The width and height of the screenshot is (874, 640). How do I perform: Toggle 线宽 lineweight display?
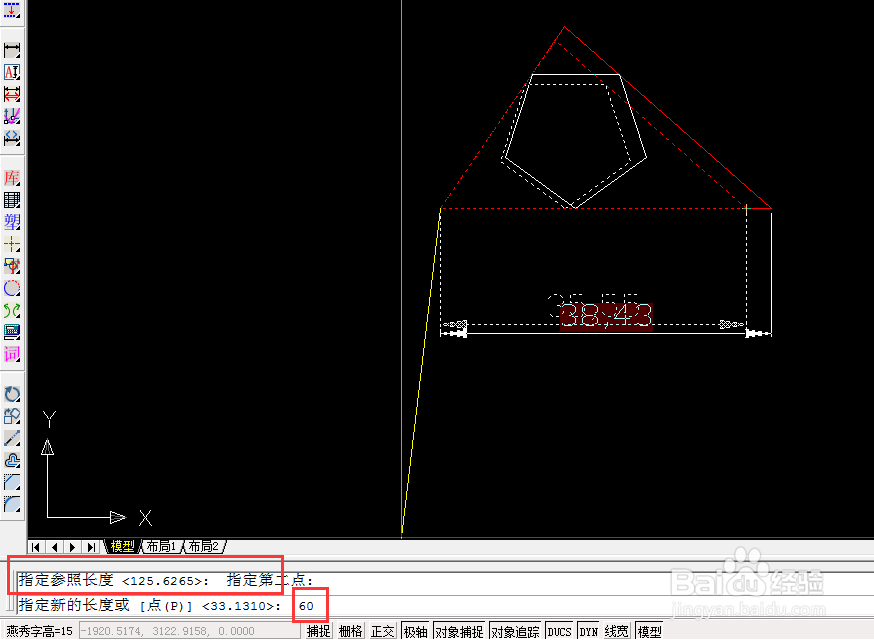[616, 631]
